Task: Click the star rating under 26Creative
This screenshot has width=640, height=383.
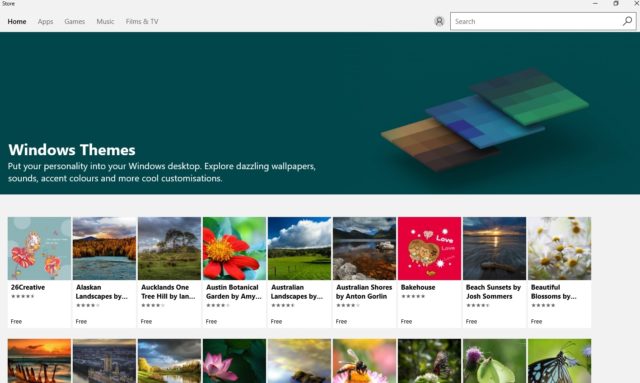Action: point(22,296)
